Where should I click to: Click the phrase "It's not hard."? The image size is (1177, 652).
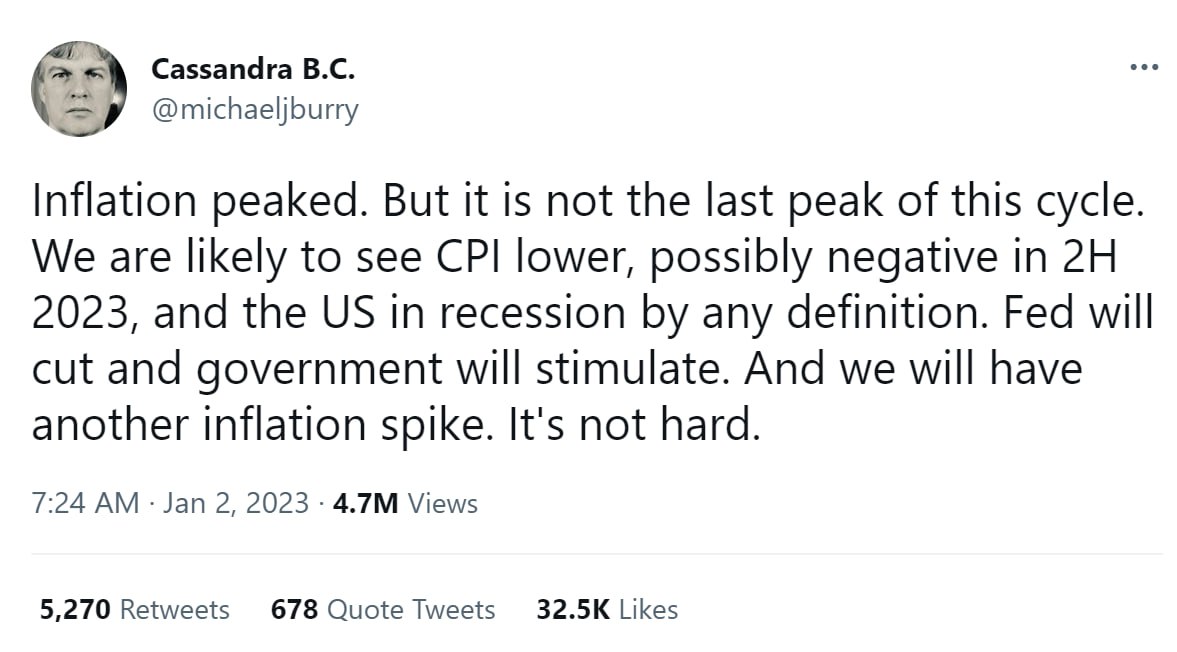pyautogui.click(x=626, y=424)
